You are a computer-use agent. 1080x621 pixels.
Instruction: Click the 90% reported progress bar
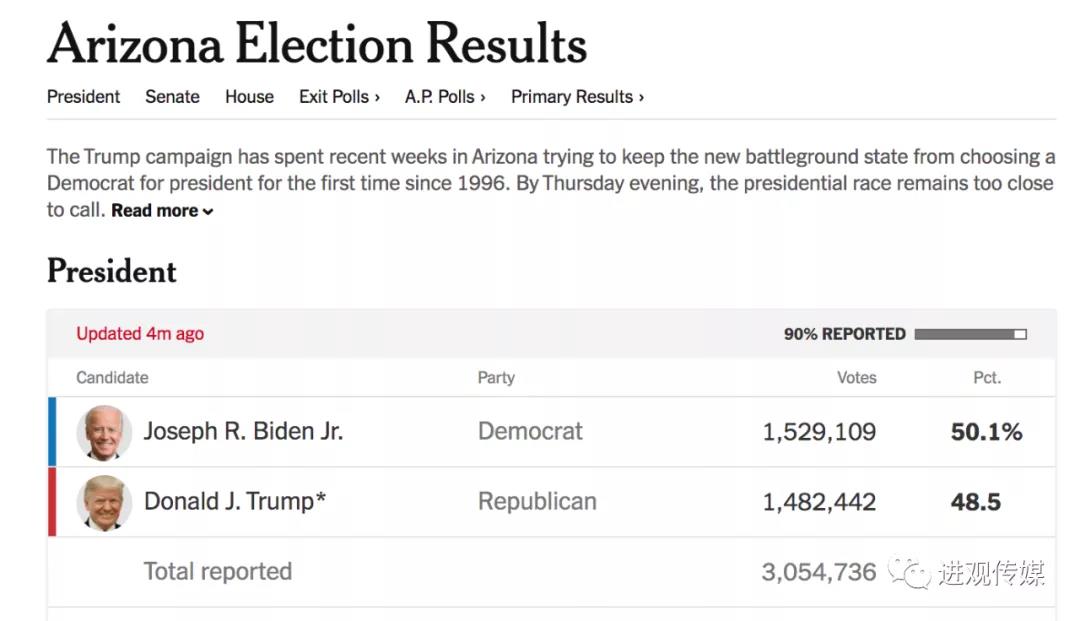coord(970,334)
